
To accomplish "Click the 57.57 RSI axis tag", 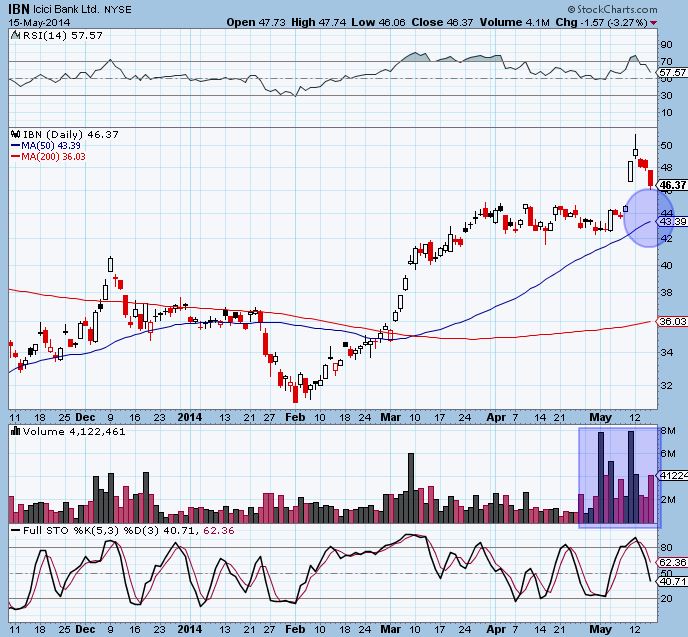I will tap(673, 72).
